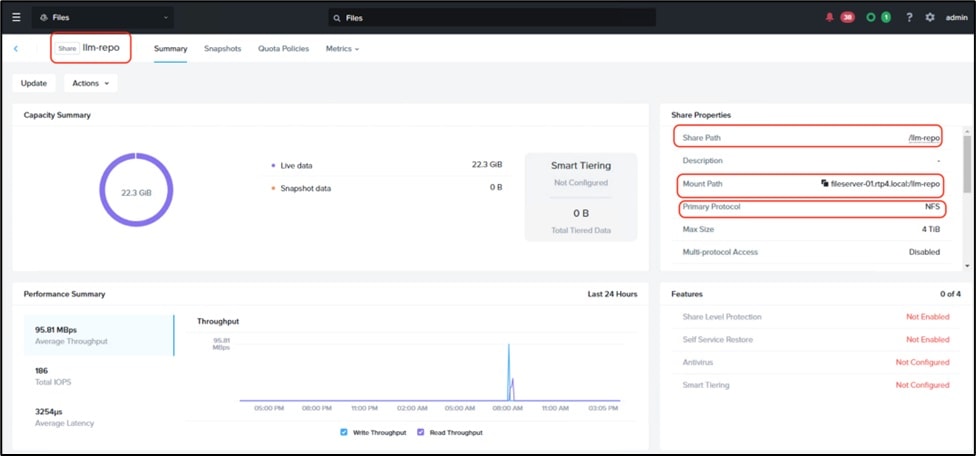Click the Description property row

[811, 161]
